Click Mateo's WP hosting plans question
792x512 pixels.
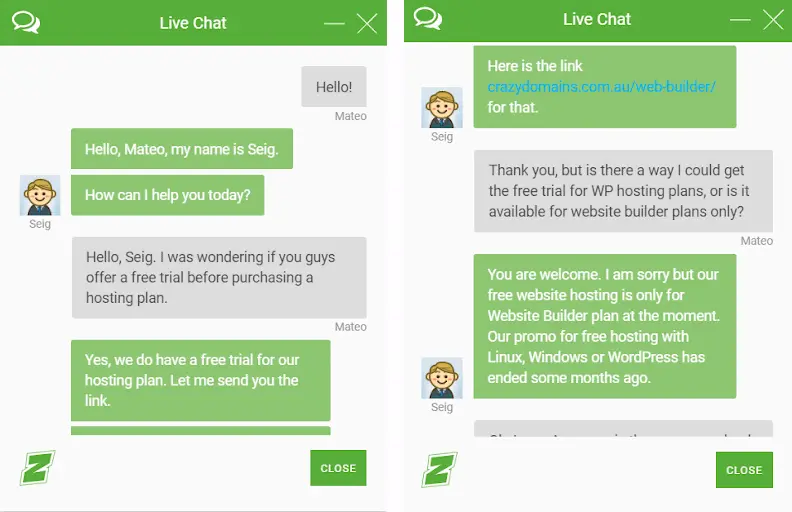point(623,191)
